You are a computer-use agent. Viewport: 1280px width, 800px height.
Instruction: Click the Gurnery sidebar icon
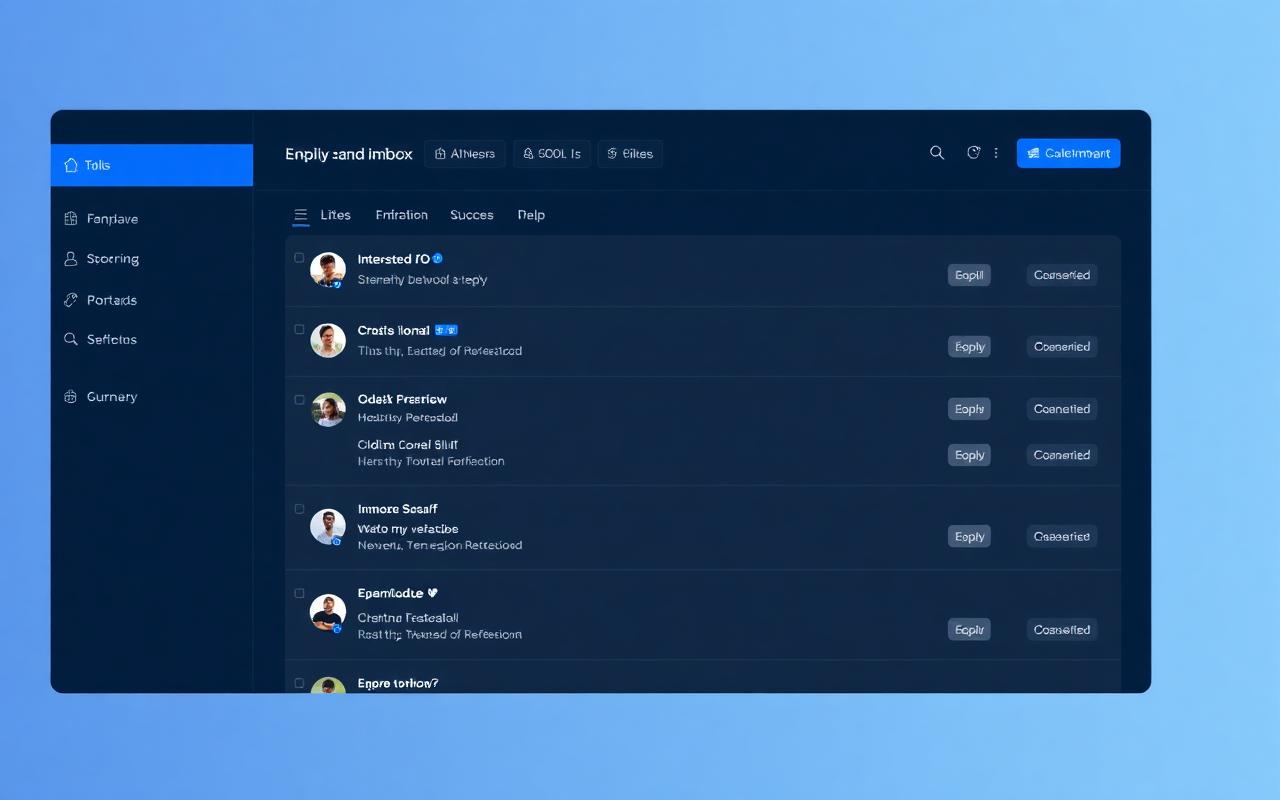tap(71, 396)
